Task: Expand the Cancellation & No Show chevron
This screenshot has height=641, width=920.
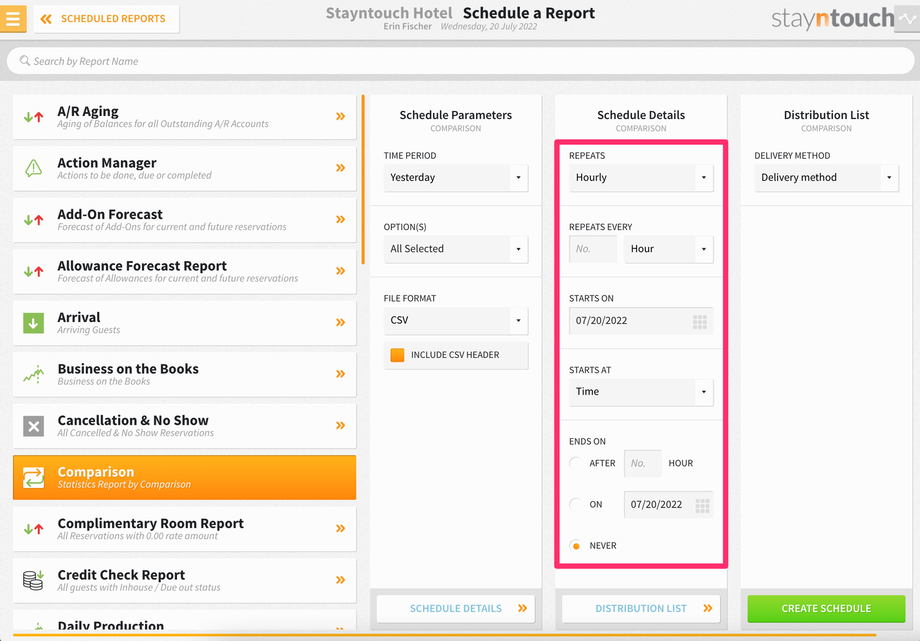Action: coord(340,426)
